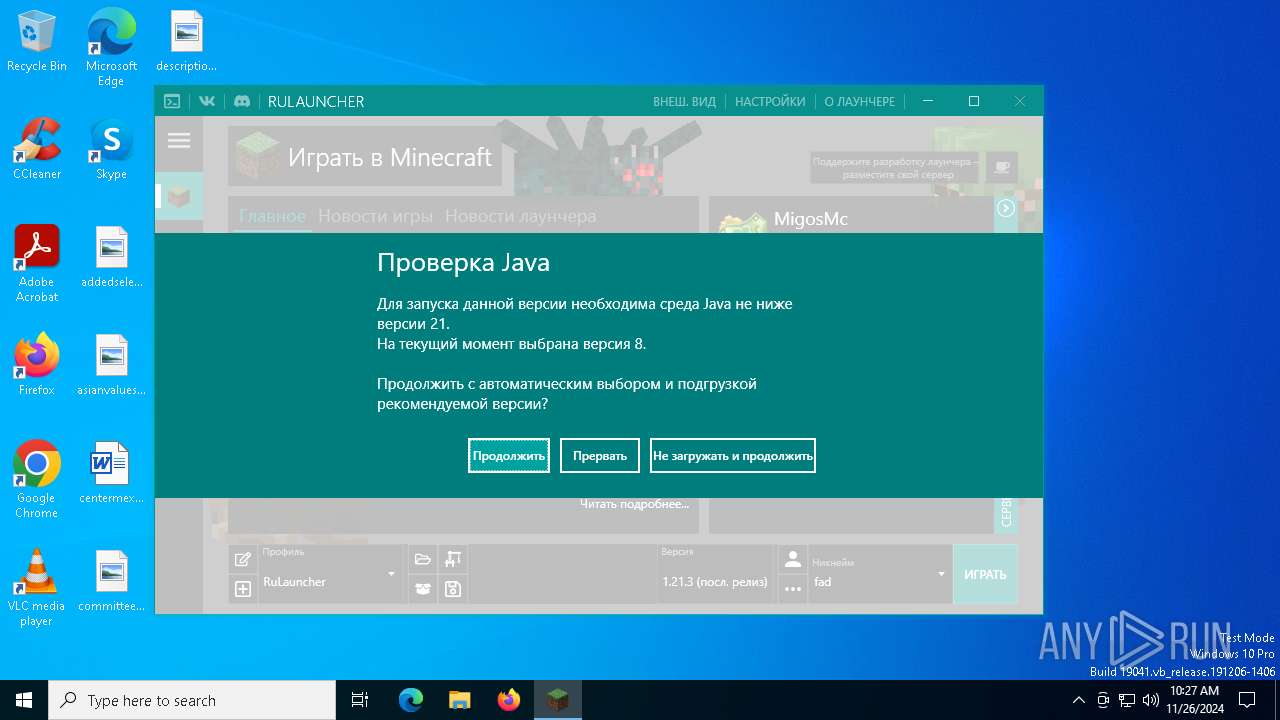Open ВНЕШ. ВИД menu
The height and width of the screenshot is (720, 1280).
tap(684, 101)
